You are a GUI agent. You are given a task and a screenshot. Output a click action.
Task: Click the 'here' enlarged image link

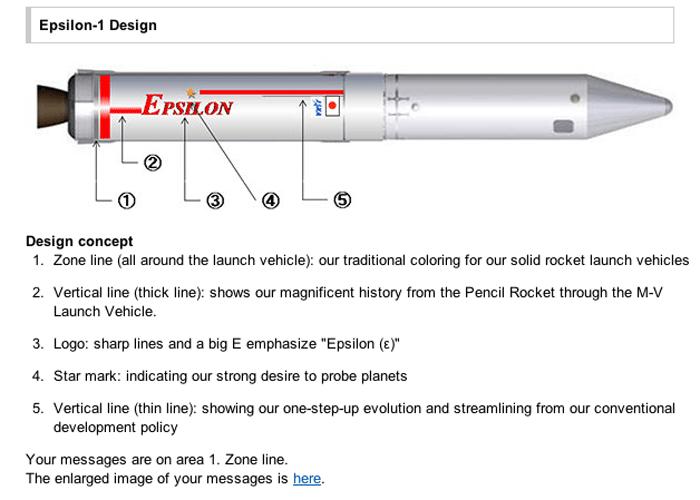[x=307, y=479]
